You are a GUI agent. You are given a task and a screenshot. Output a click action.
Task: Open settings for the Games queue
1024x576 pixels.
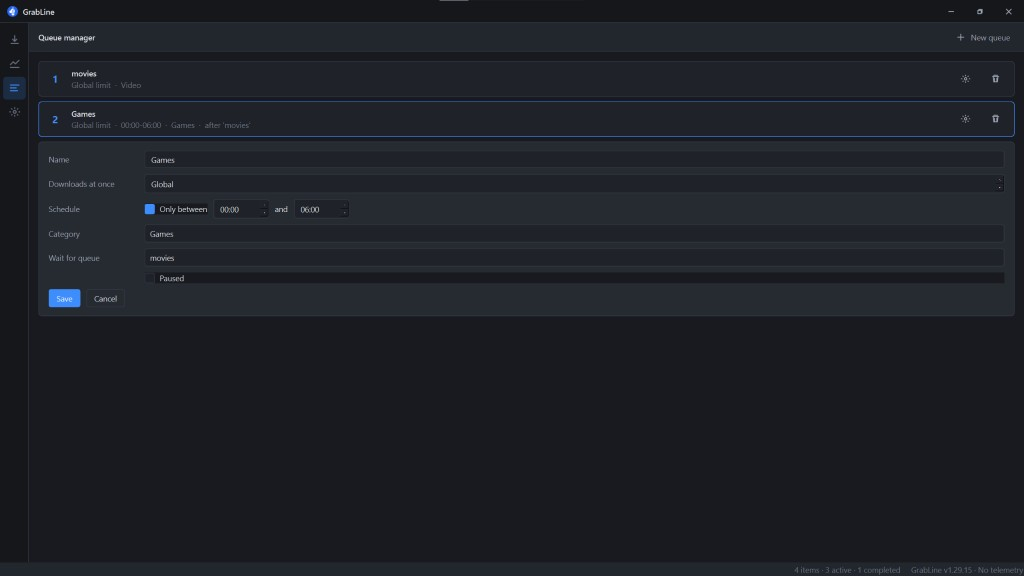pos(965,119)
